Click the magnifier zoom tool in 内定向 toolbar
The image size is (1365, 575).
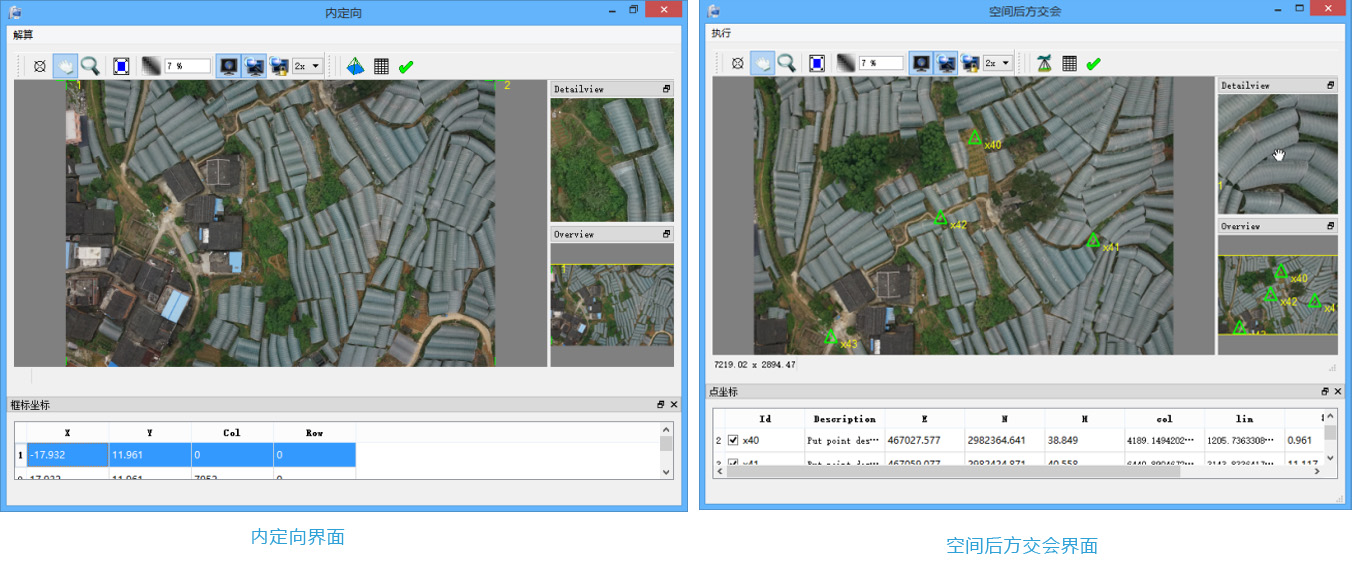(x=90, y=66)
